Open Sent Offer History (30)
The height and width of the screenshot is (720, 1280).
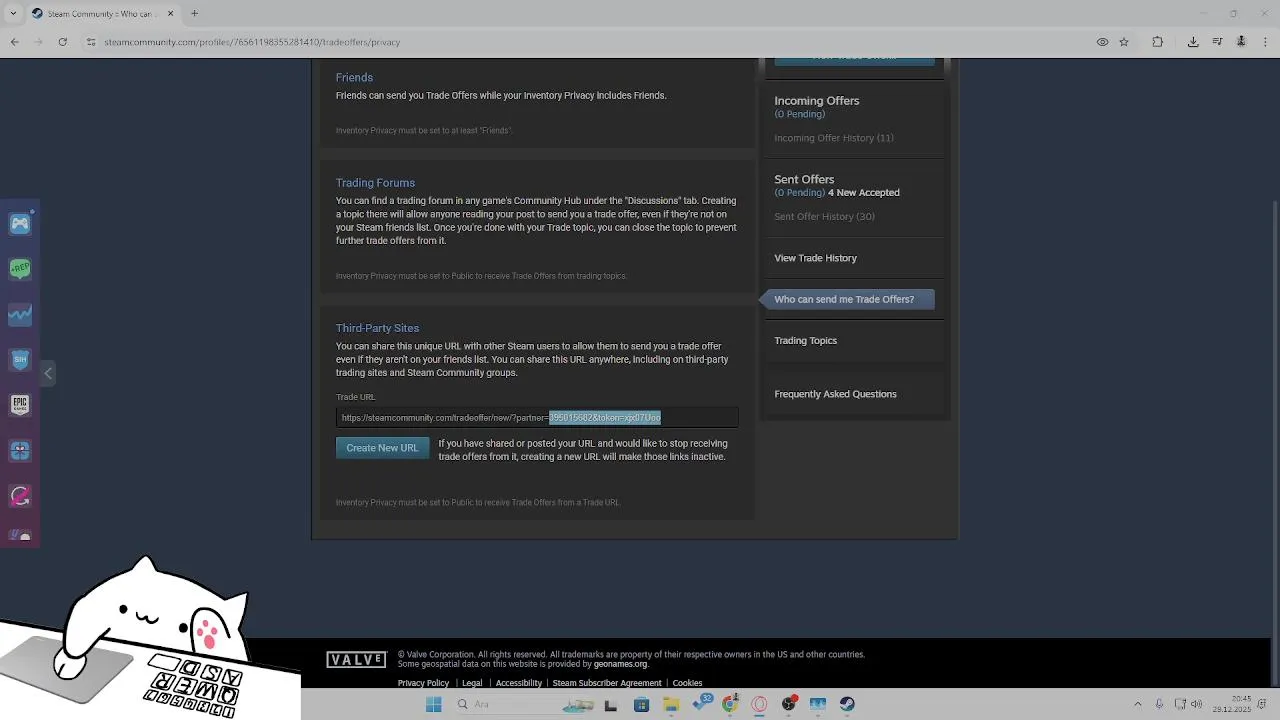click(x=824, y=217)
